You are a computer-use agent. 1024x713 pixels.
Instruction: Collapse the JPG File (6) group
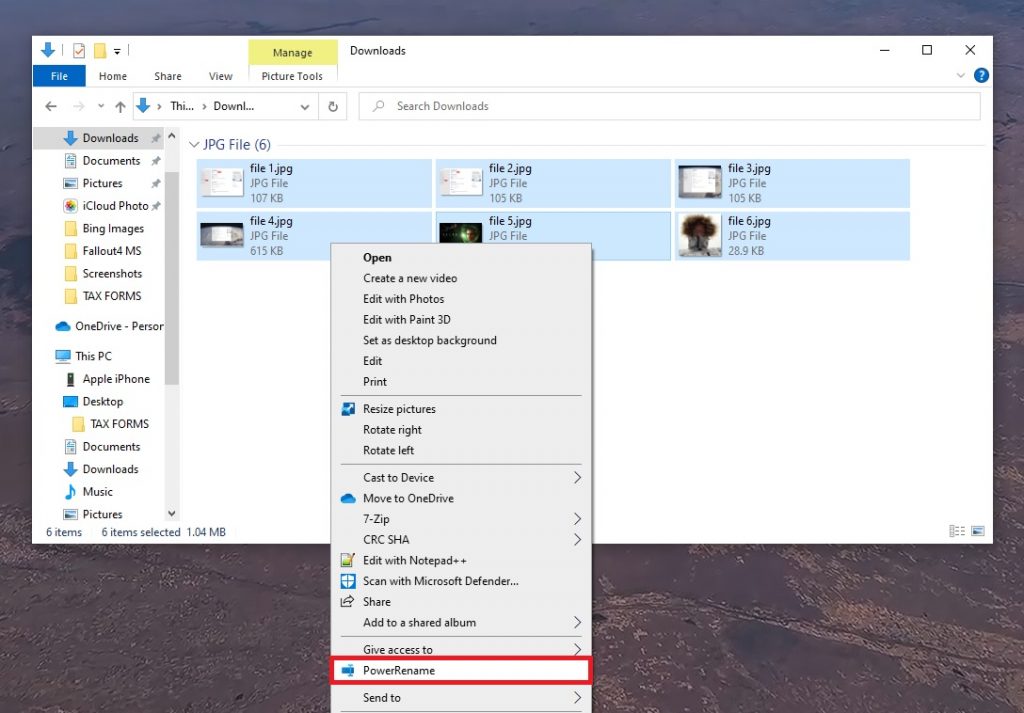point(194,144)
